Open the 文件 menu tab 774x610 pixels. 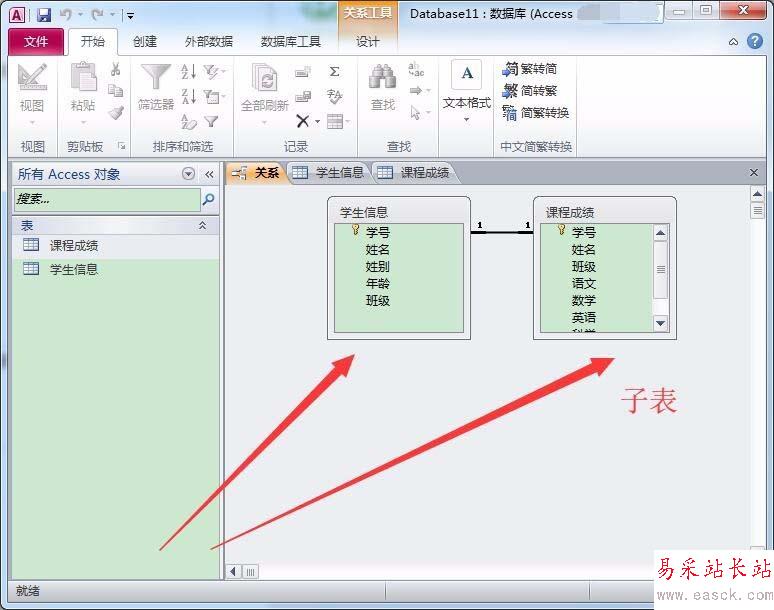coord(36,41)
